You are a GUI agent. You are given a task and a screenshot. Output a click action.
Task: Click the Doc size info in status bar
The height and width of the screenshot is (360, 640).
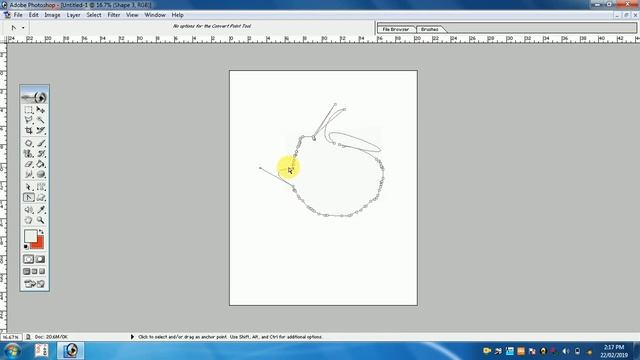pos(51,337)
